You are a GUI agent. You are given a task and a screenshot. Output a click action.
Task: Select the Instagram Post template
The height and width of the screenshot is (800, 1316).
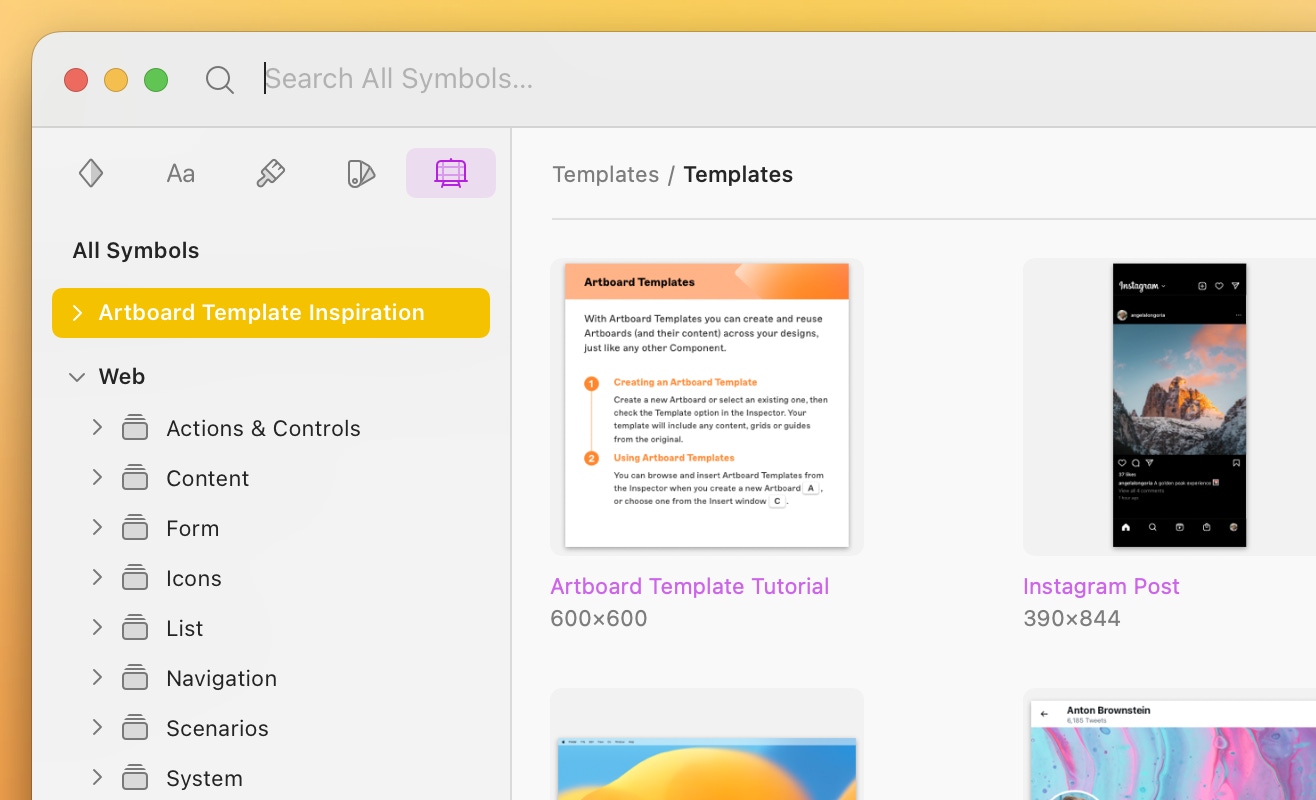(1101, 586)
